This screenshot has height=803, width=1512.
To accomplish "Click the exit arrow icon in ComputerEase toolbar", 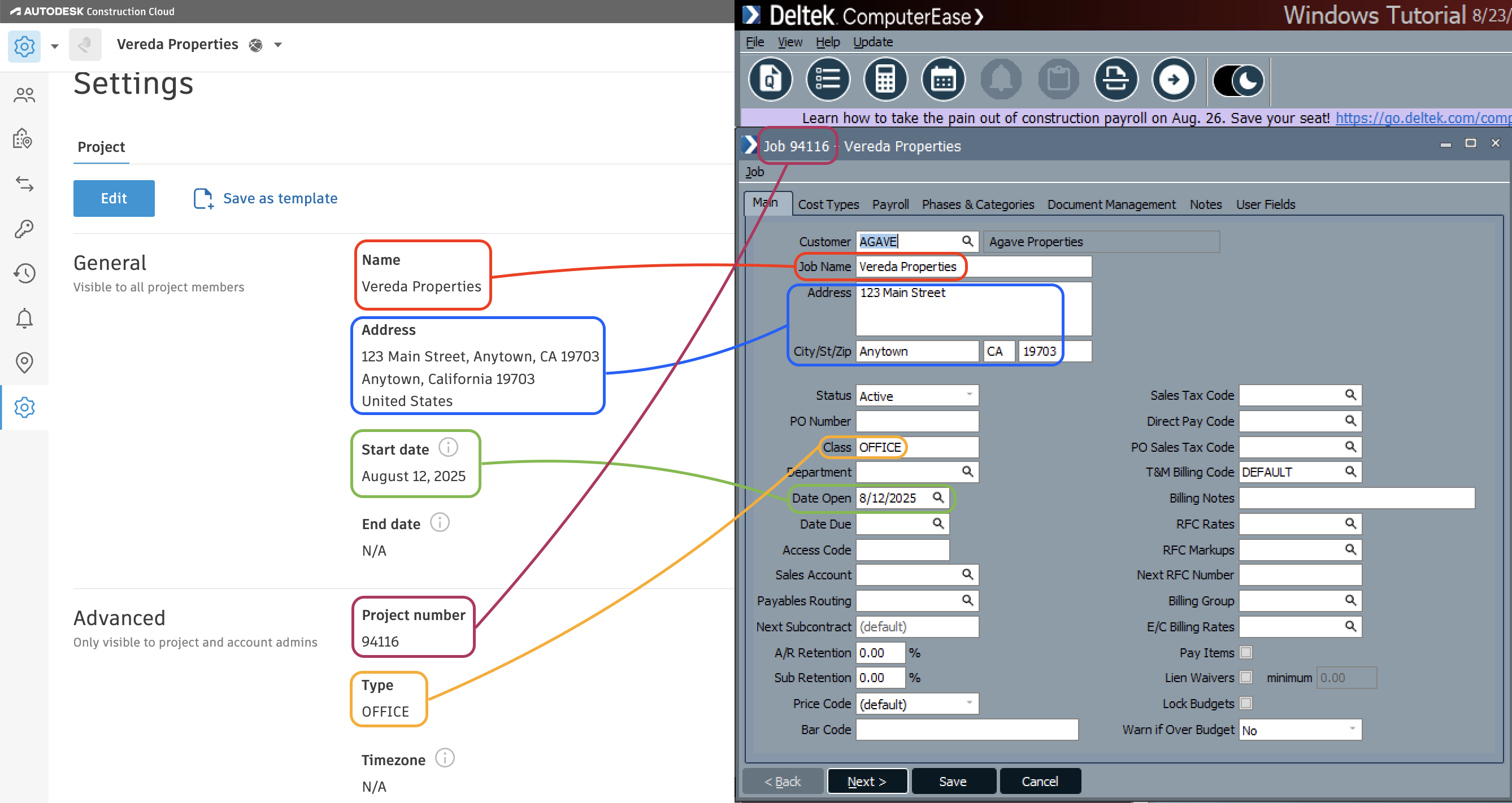I will [x=1174, y=79].
